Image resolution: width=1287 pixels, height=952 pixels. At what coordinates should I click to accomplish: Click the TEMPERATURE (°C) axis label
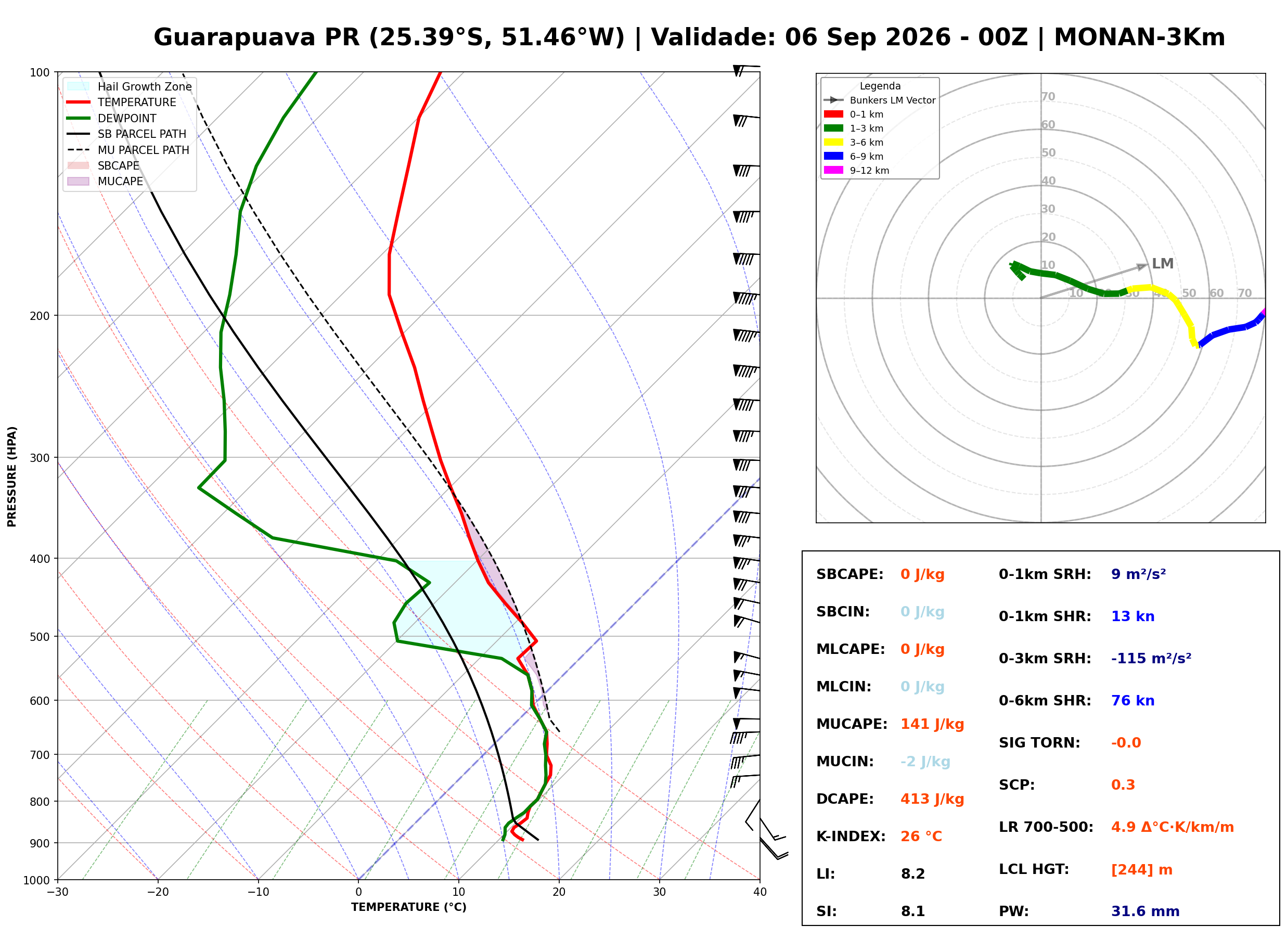click(408, 907)
